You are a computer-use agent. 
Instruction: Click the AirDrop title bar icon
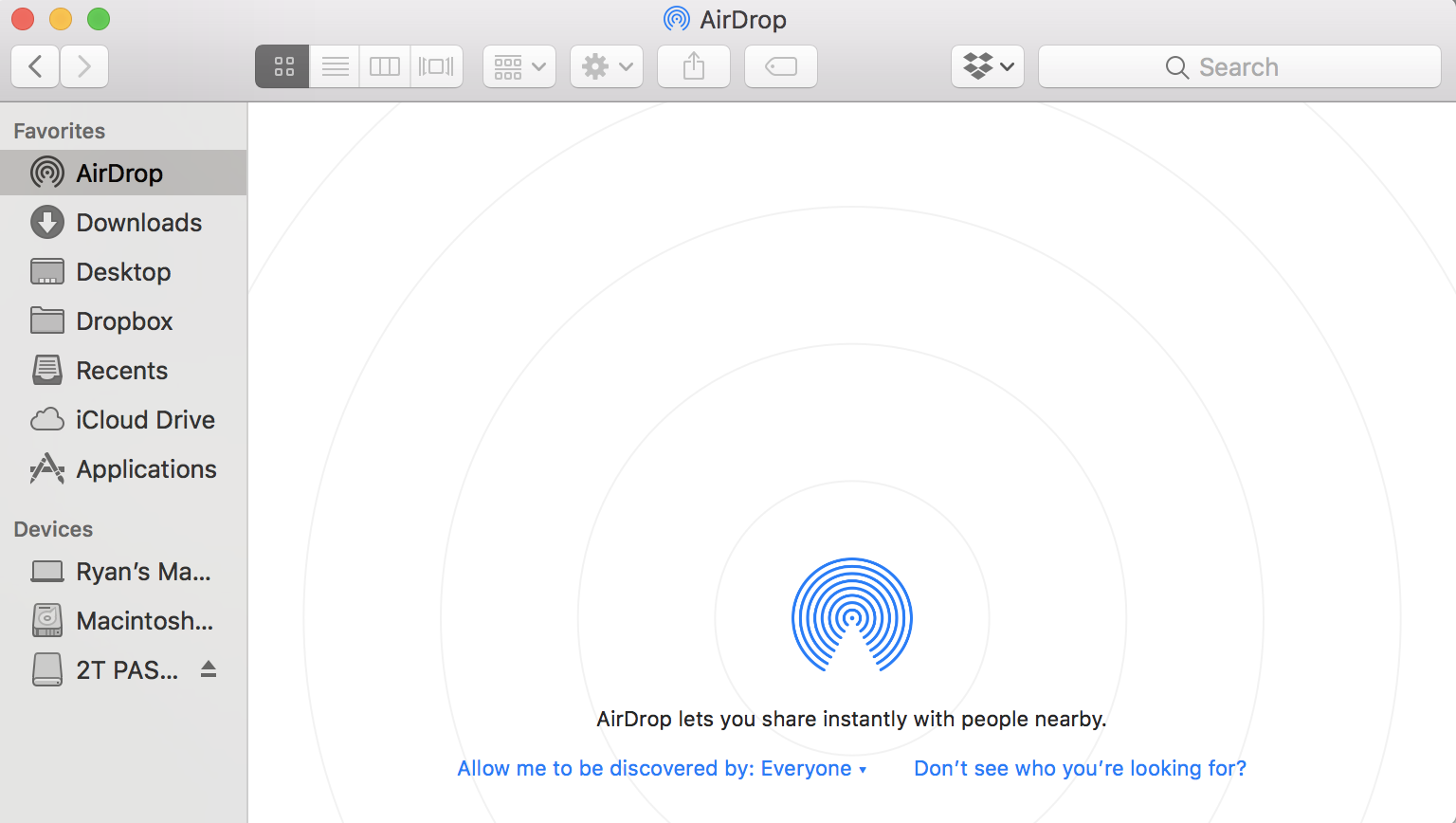tap(677, 19)
